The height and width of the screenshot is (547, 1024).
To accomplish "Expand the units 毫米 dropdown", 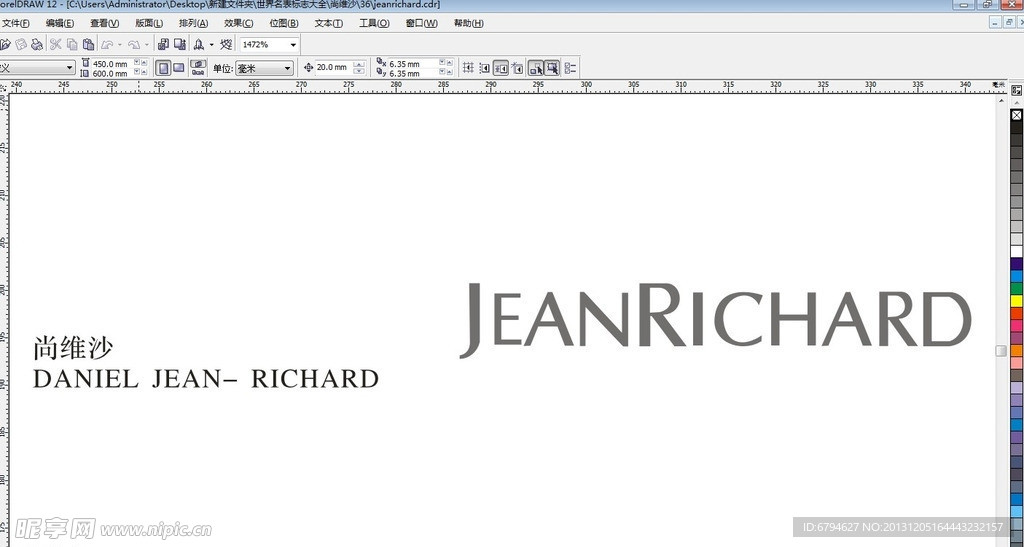I will tap(287, 68).
